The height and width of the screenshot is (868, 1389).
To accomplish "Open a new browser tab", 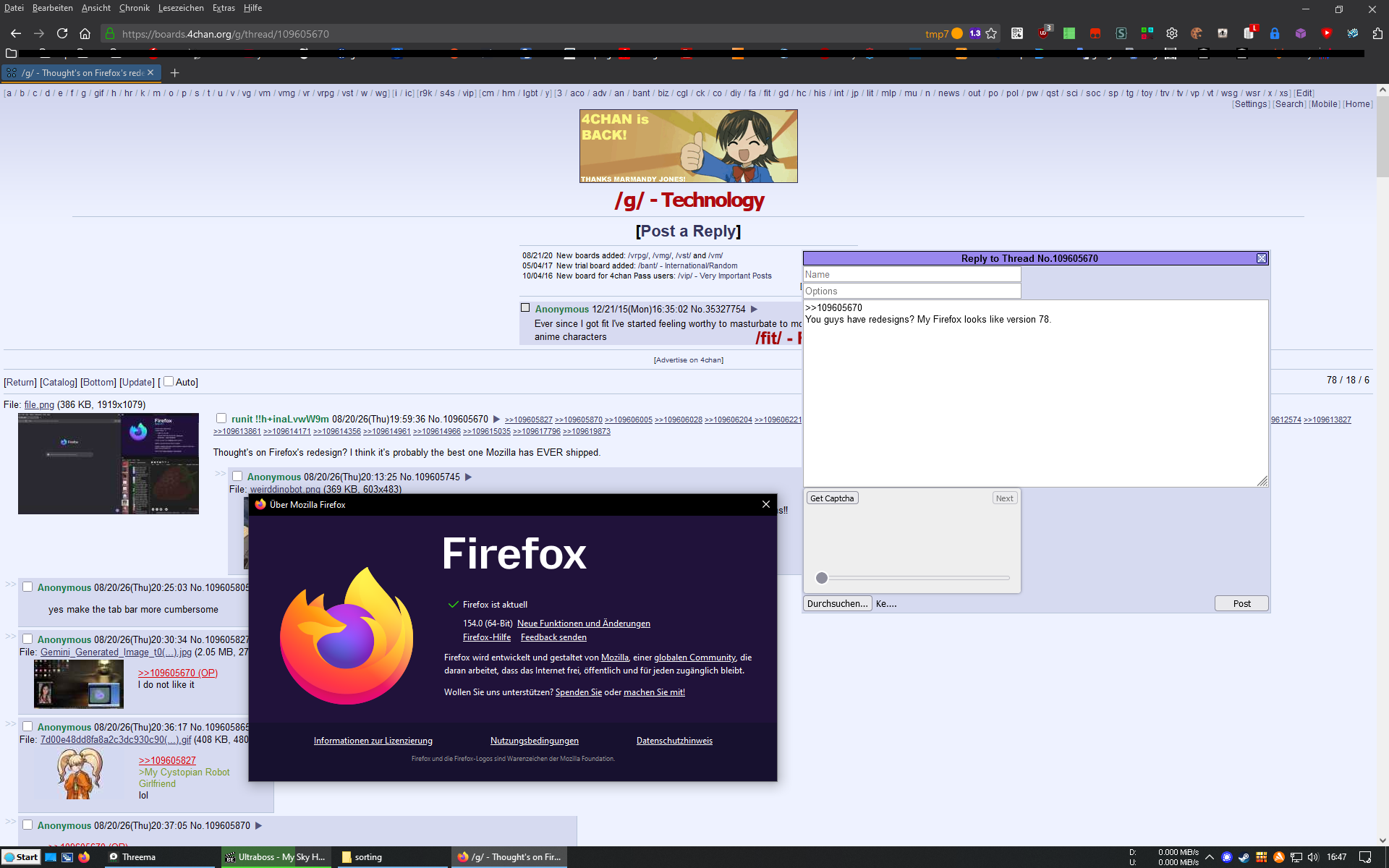I will [174, 72].
